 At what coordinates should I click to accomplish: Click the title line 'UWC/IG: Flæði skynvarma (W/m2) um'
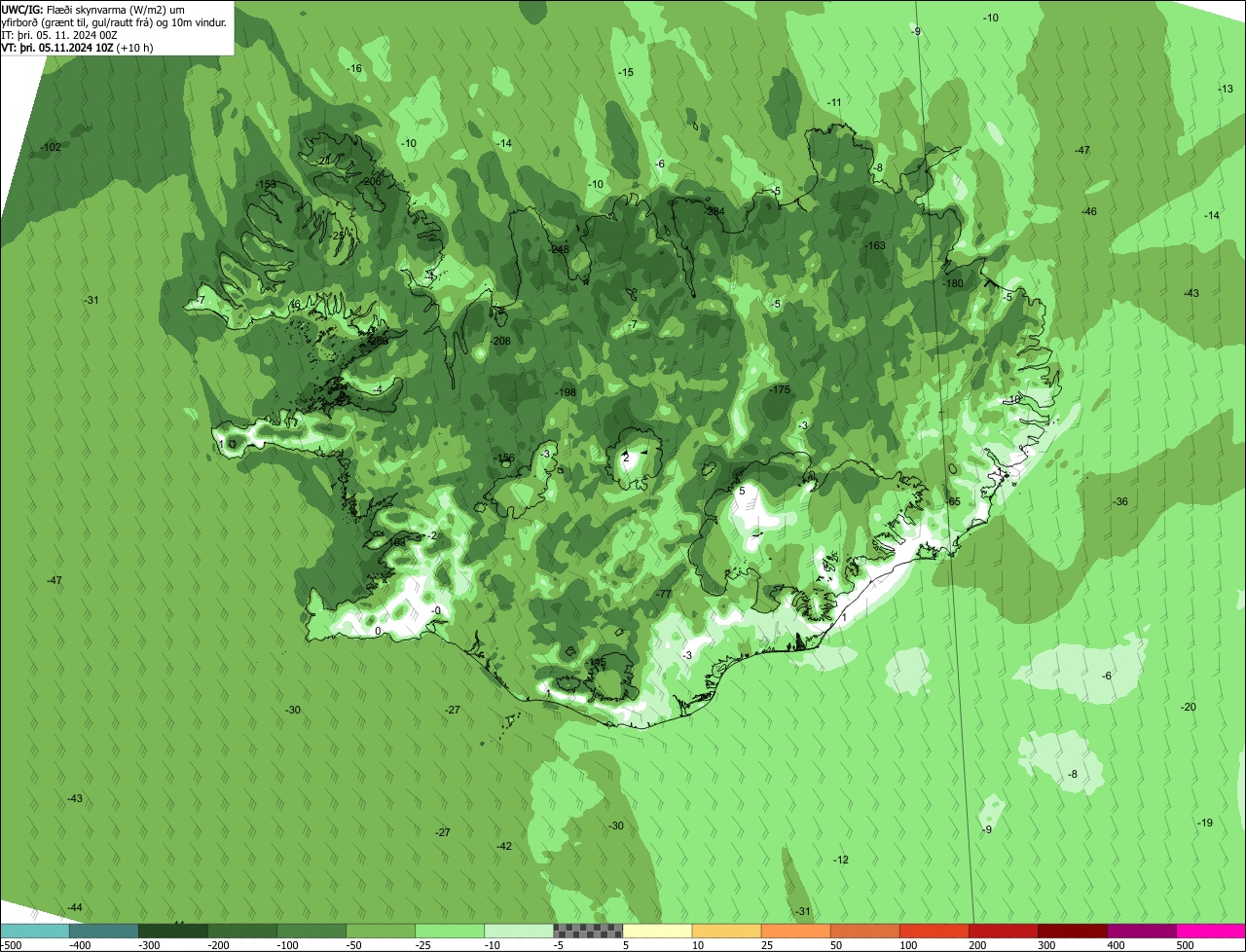pyautogui.click(x=92, y=9)
